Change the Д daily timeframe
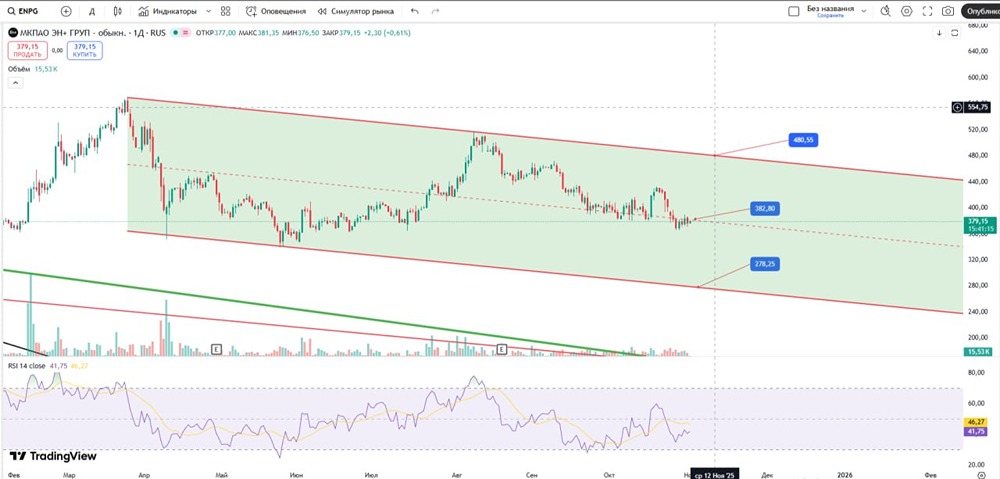The image size is (1000, 479). pos(92,11)
